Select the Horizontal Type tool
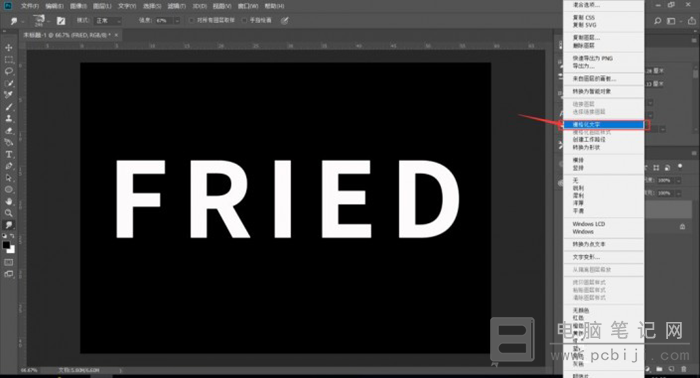The image size is (700, 378). (8, 154)
